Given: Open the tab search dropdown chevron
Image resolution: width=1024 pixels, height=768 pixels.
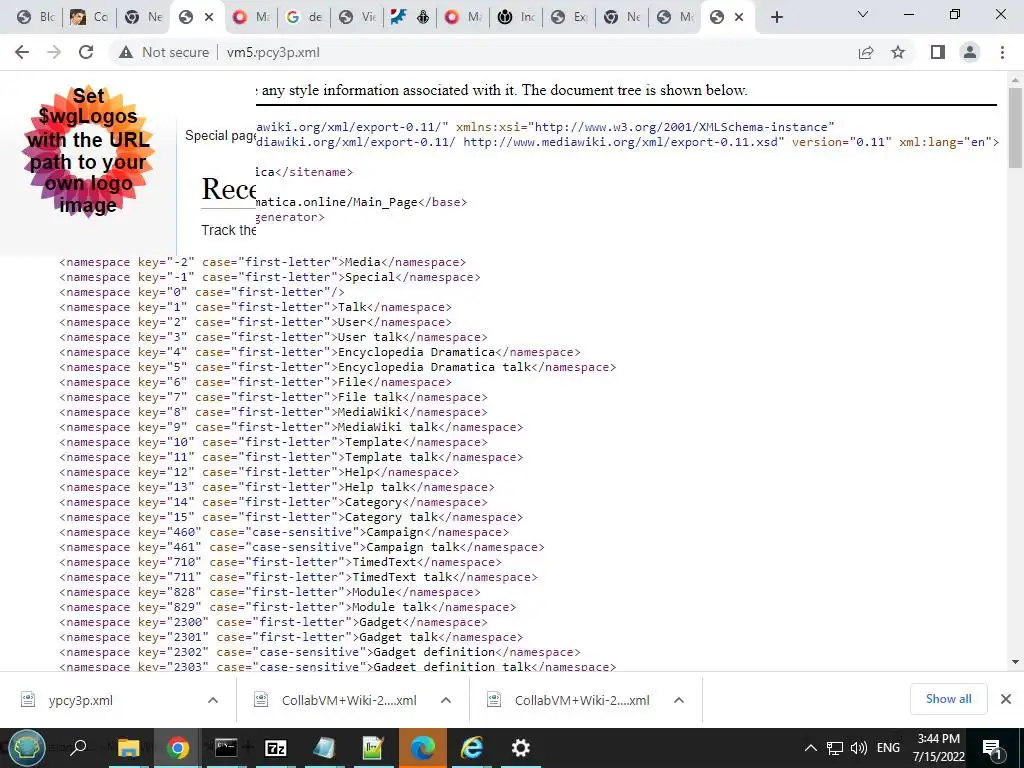Looking at the screenshot, I should point(863,14).
